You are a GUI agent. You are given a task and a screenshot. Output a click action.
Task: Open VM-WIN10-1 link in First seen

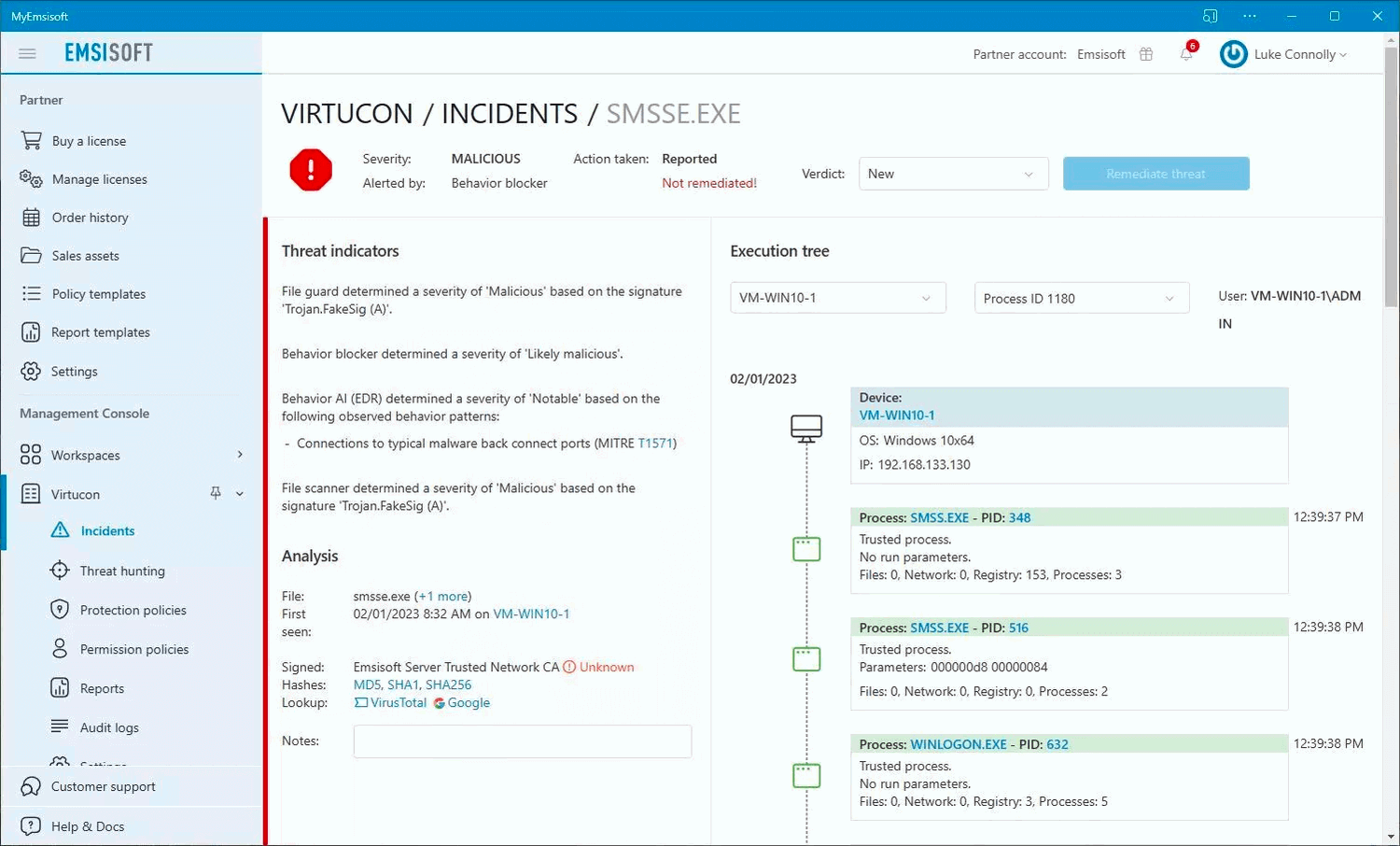[531, 613]
